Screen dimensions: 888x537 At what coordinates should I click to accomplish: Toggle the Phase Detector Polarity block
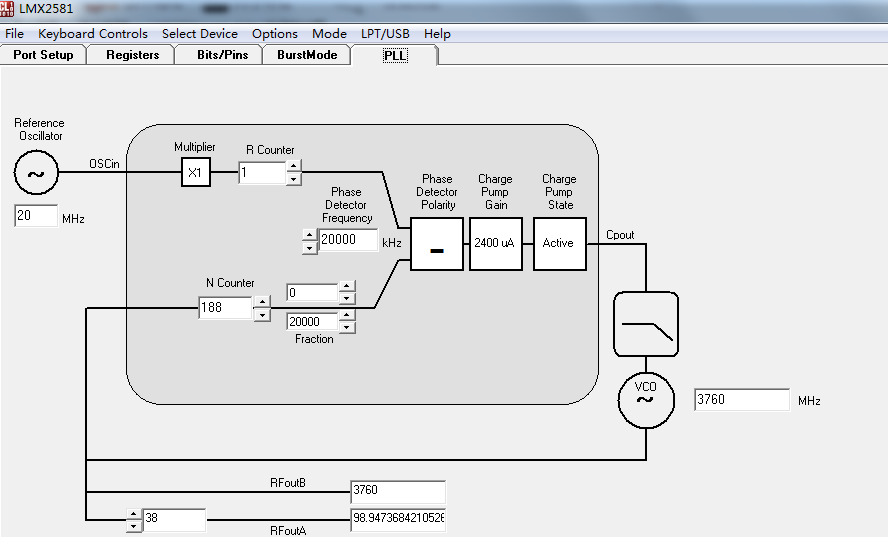point(437,244)
